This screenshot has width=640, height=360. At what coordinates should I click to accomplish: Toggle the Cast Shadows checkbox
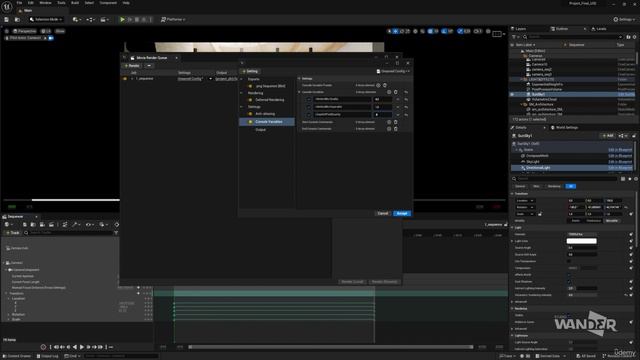tap(569, 282)
